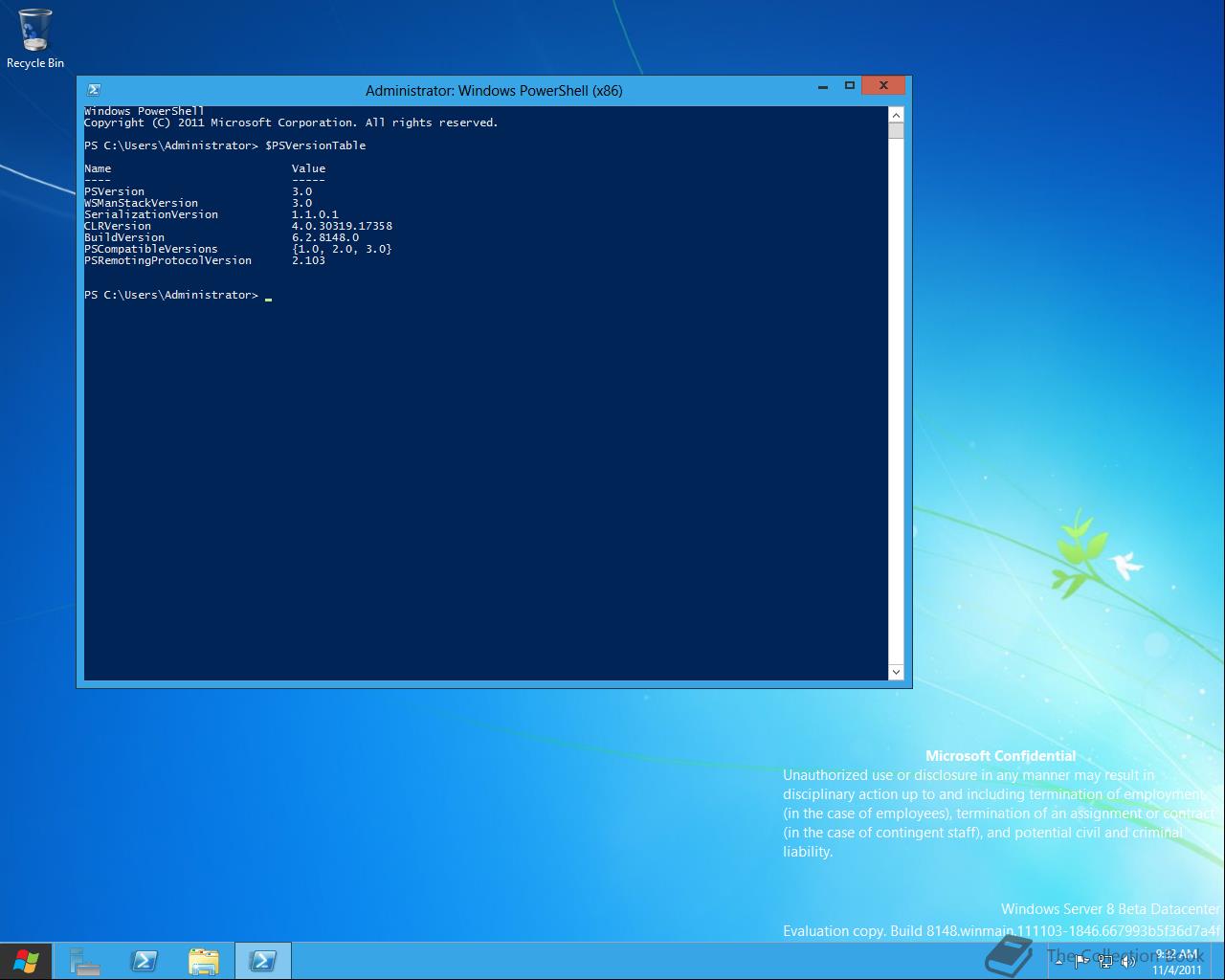Click the value '{1.0, 2.0, 3.0}'
Viewport: 1225px width, 980px height.
point(342,249)
